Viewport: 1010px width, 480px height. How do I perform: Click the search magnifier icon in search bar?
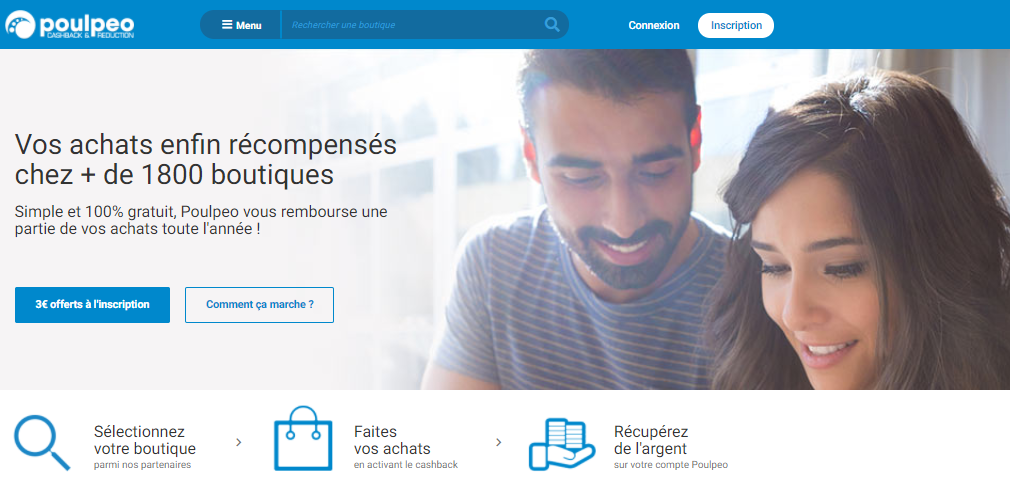click(x=552, y=24)
